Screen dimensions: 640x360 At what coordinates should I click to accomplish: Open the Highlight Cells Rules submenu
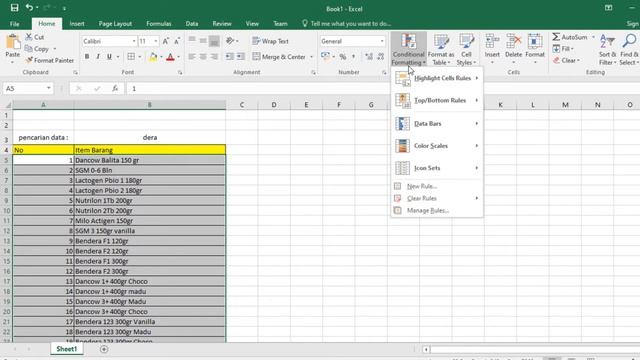[x=437, y=78]
